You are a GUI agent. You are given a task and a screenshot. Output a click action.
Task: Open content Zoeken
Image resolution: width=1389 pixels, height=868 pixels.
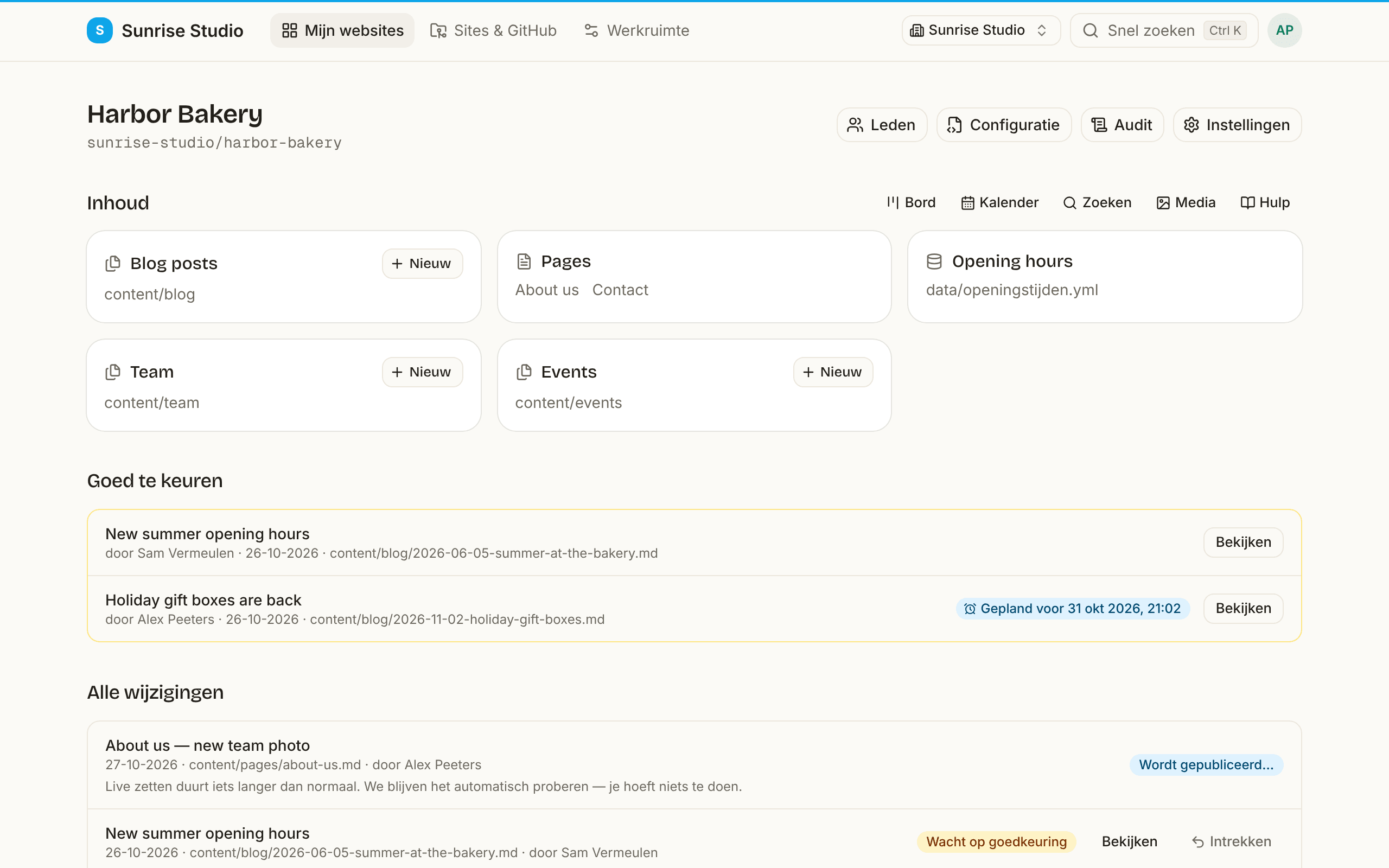pyautogui.click(x=1097, y=203)
